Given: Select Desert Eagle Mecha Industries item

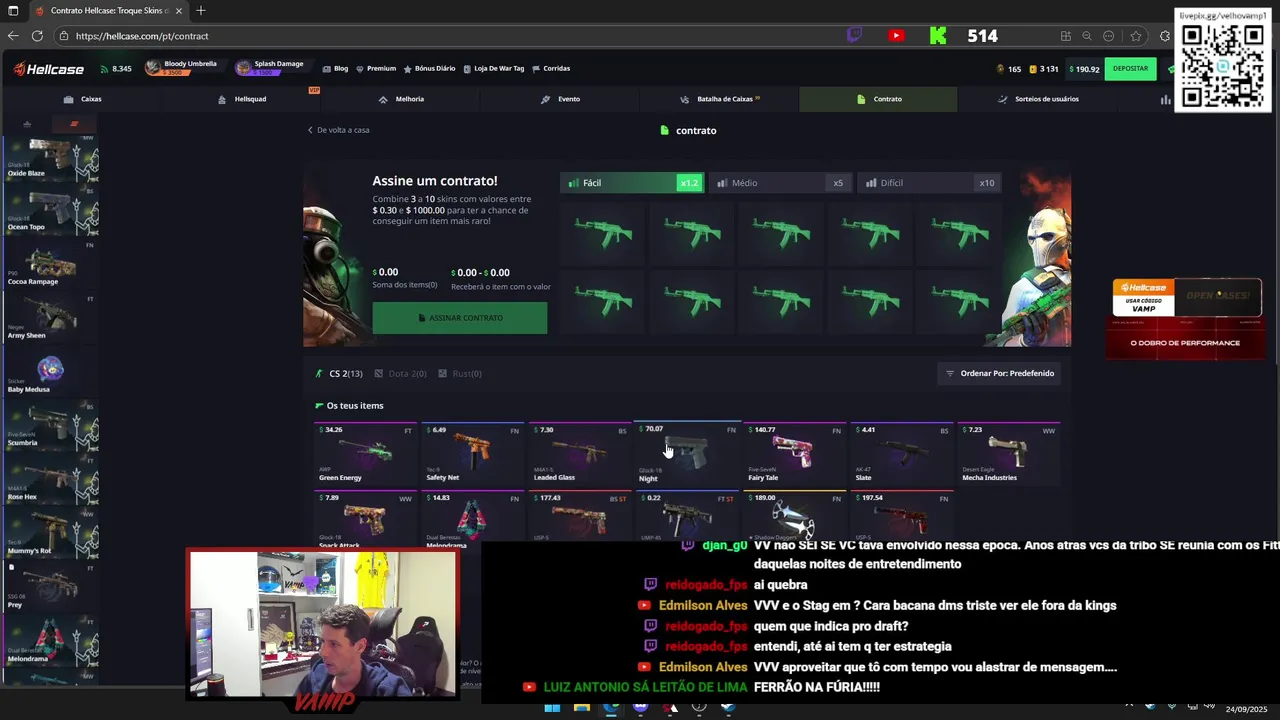Looking at the screenshot, I should 1009,454.
